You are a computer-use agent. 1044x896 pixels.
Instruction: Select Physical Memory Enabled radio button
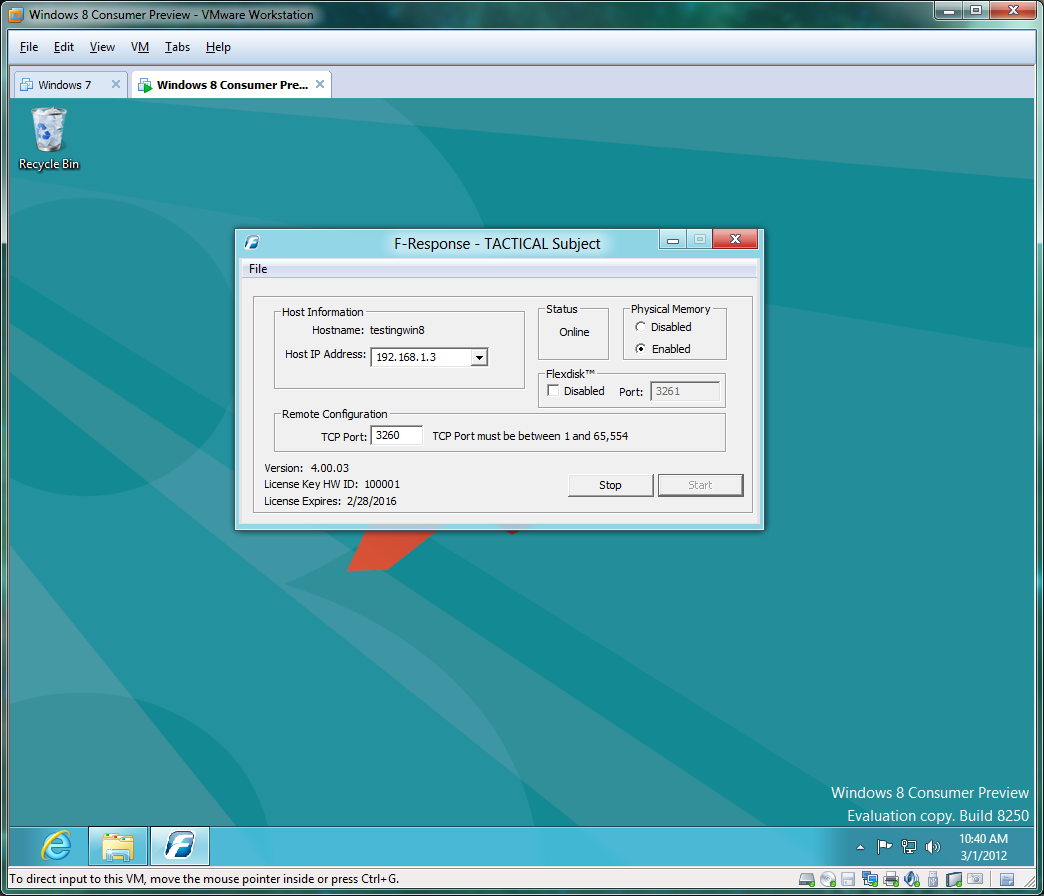[641, 349]
